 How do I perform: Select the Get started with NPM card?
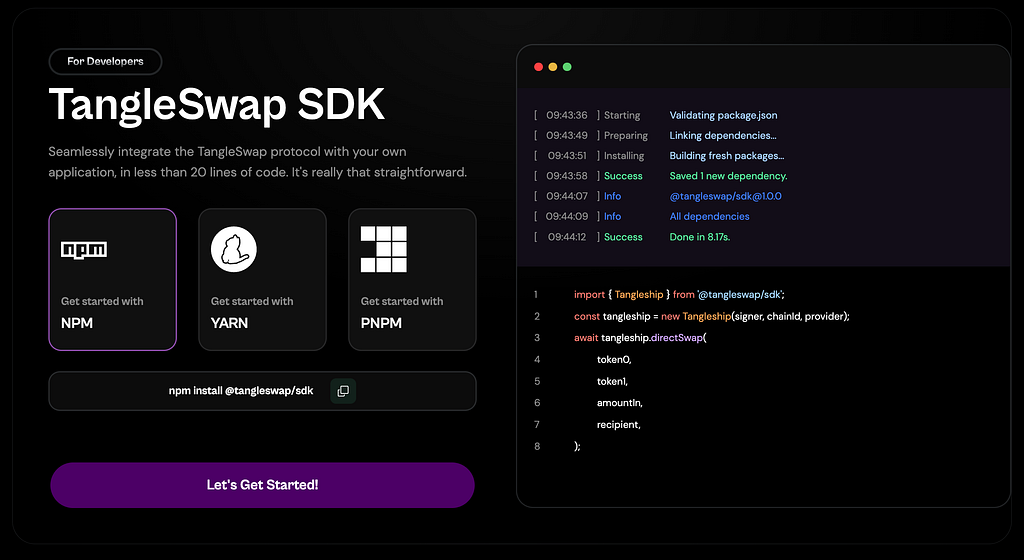click(x=112, y=279)
